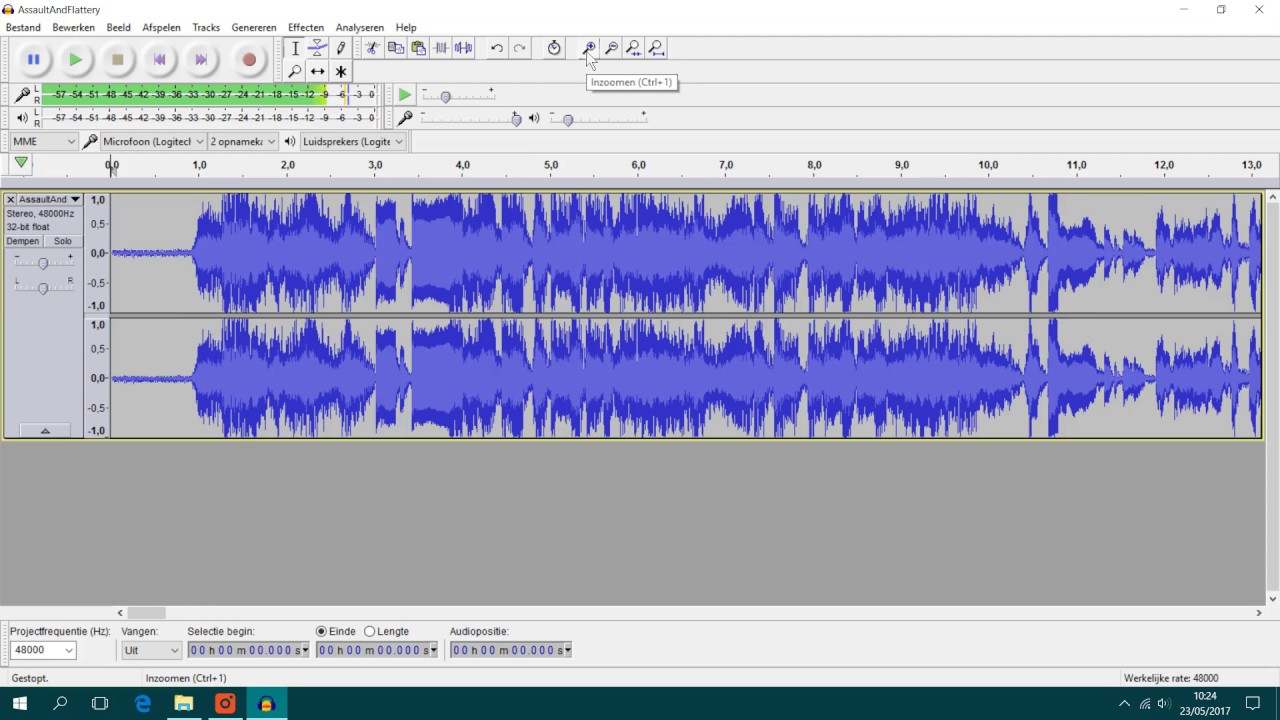
Task: Click the recording meter microphone icon
Action: [22, 95]
